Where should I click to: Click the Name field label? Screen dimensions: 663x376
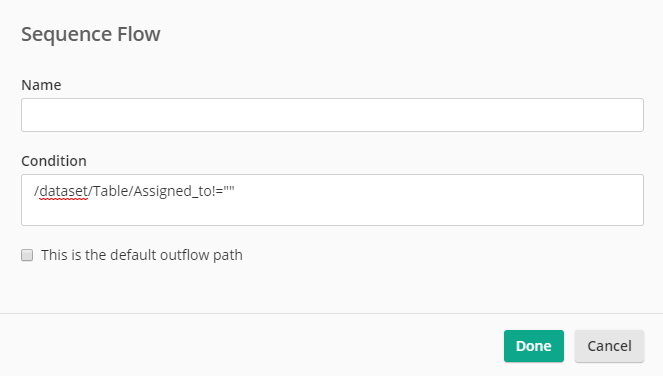41,85
